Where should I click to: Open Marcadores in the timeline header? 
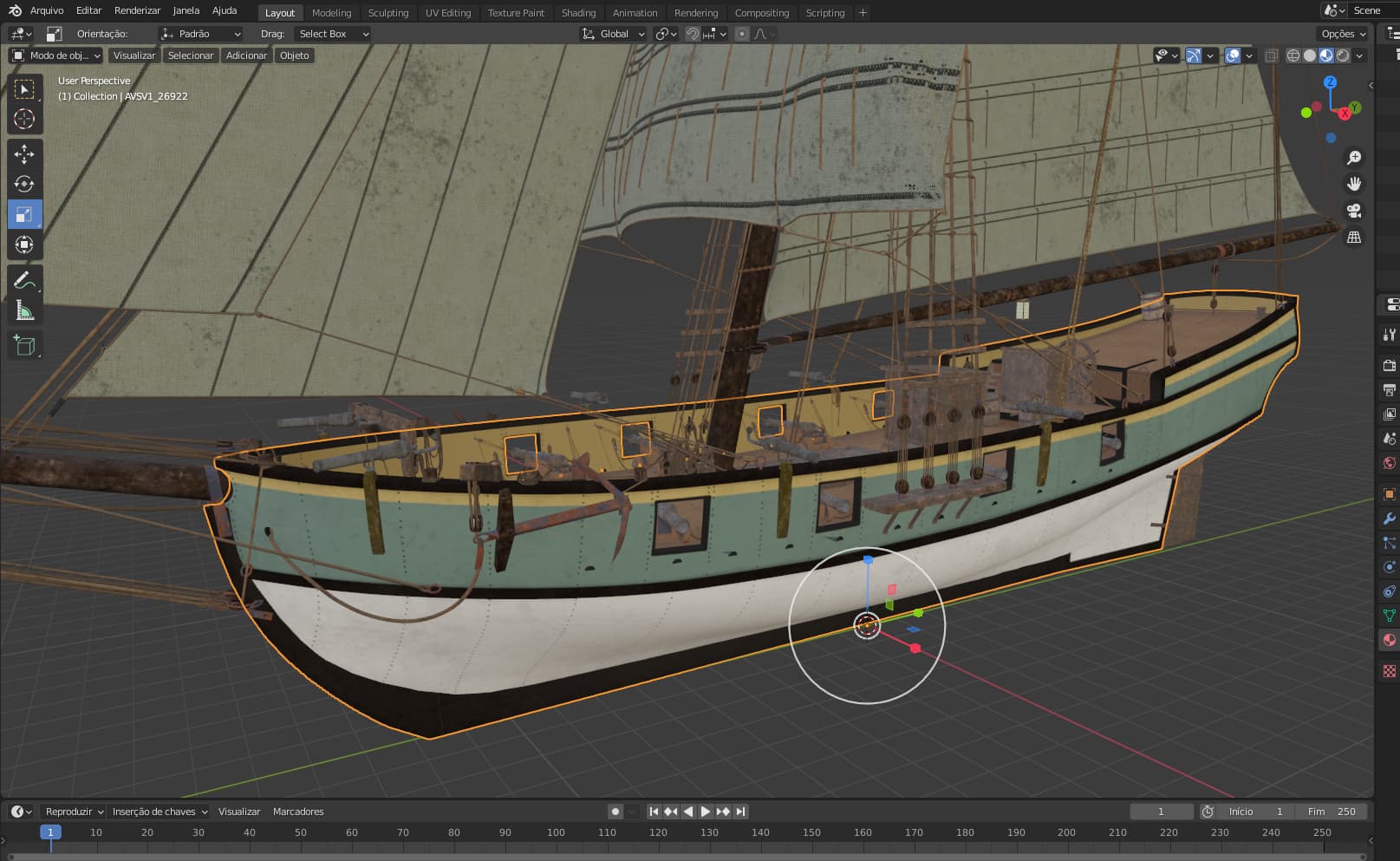[298, 812]
